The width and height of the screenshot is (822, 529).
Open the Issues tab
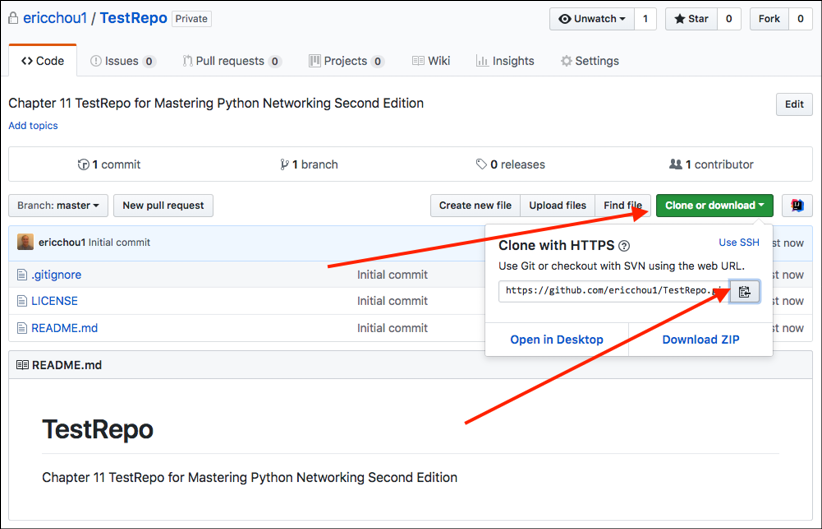click(x=123, y=61)
